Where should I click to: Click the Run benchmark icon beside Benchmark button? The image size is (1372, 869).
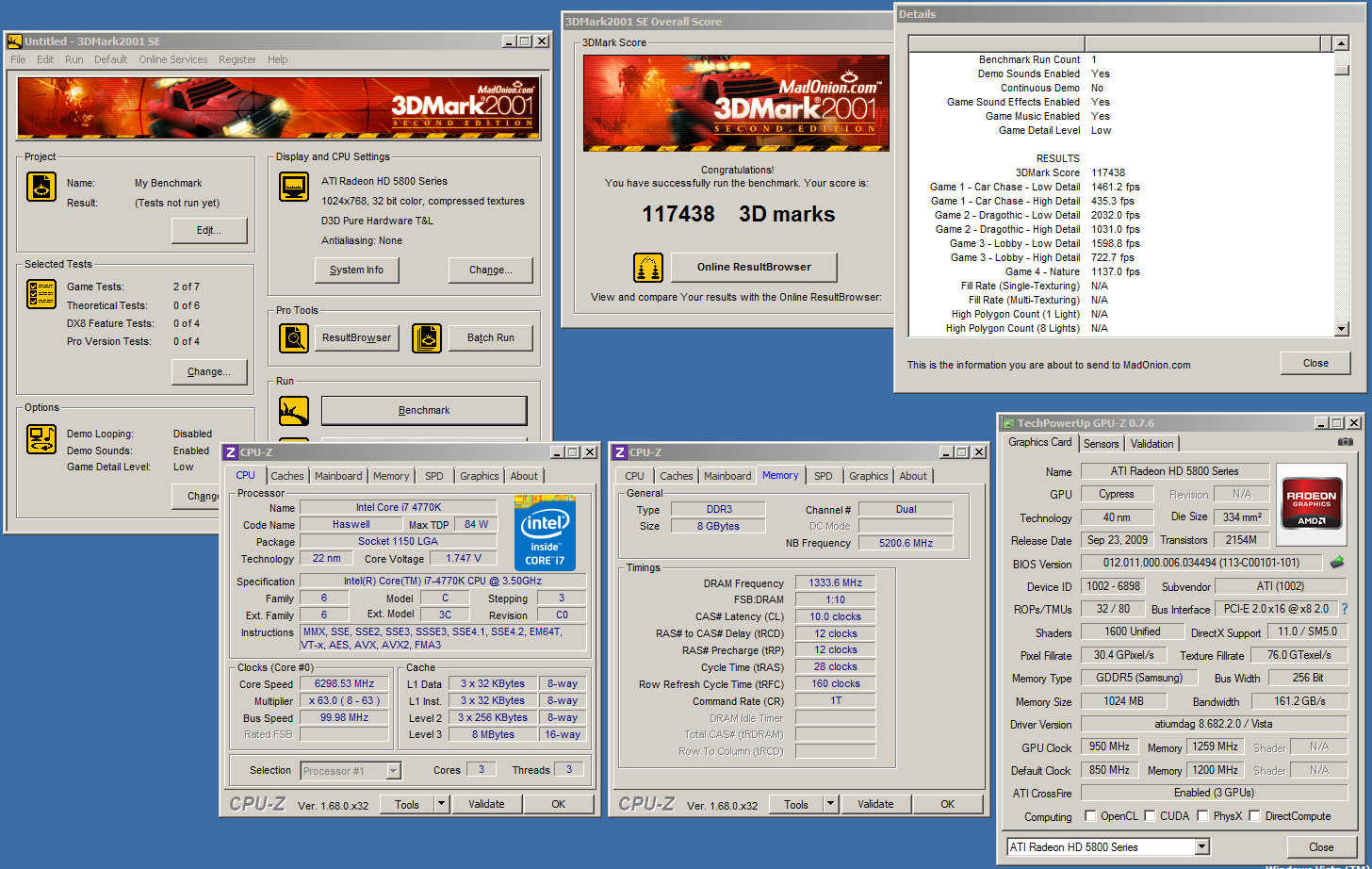point(294,411)
